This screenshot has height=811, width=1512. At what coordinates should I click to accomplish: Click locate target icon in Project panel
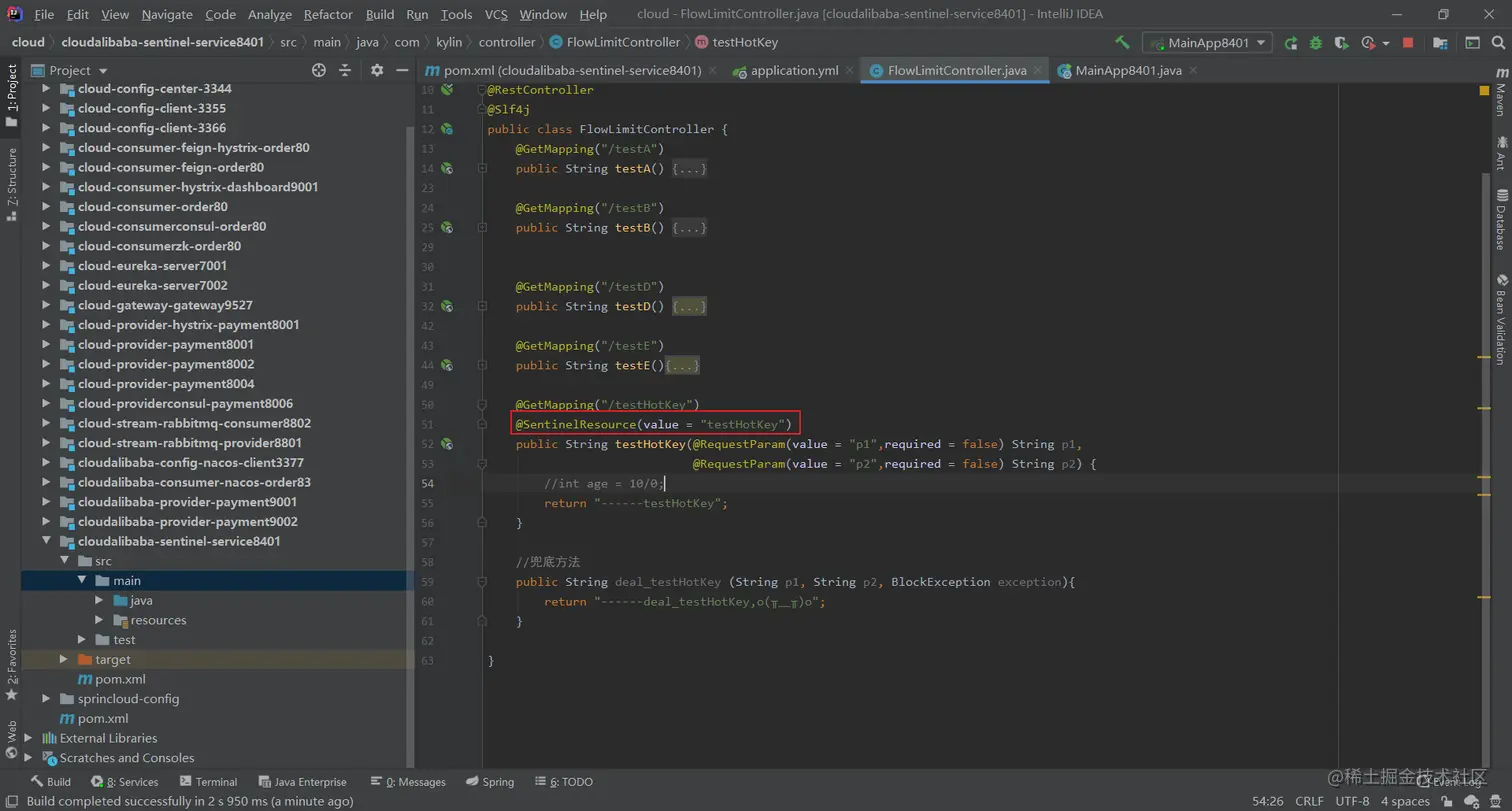click(x=319, y=70)
